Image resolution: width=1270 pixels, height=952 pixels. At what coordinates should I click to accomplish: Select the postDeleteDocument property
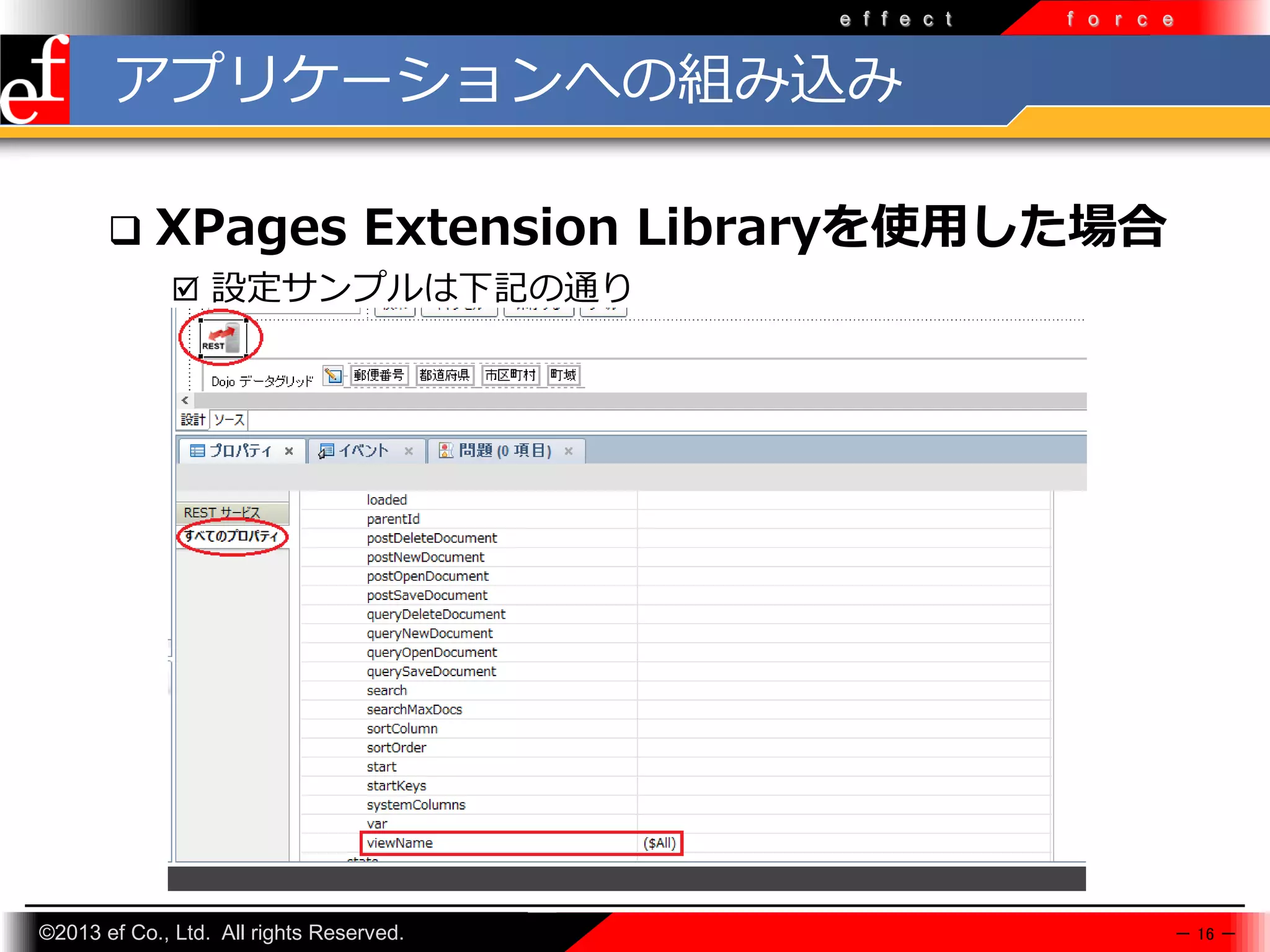(x=432, y=538)
